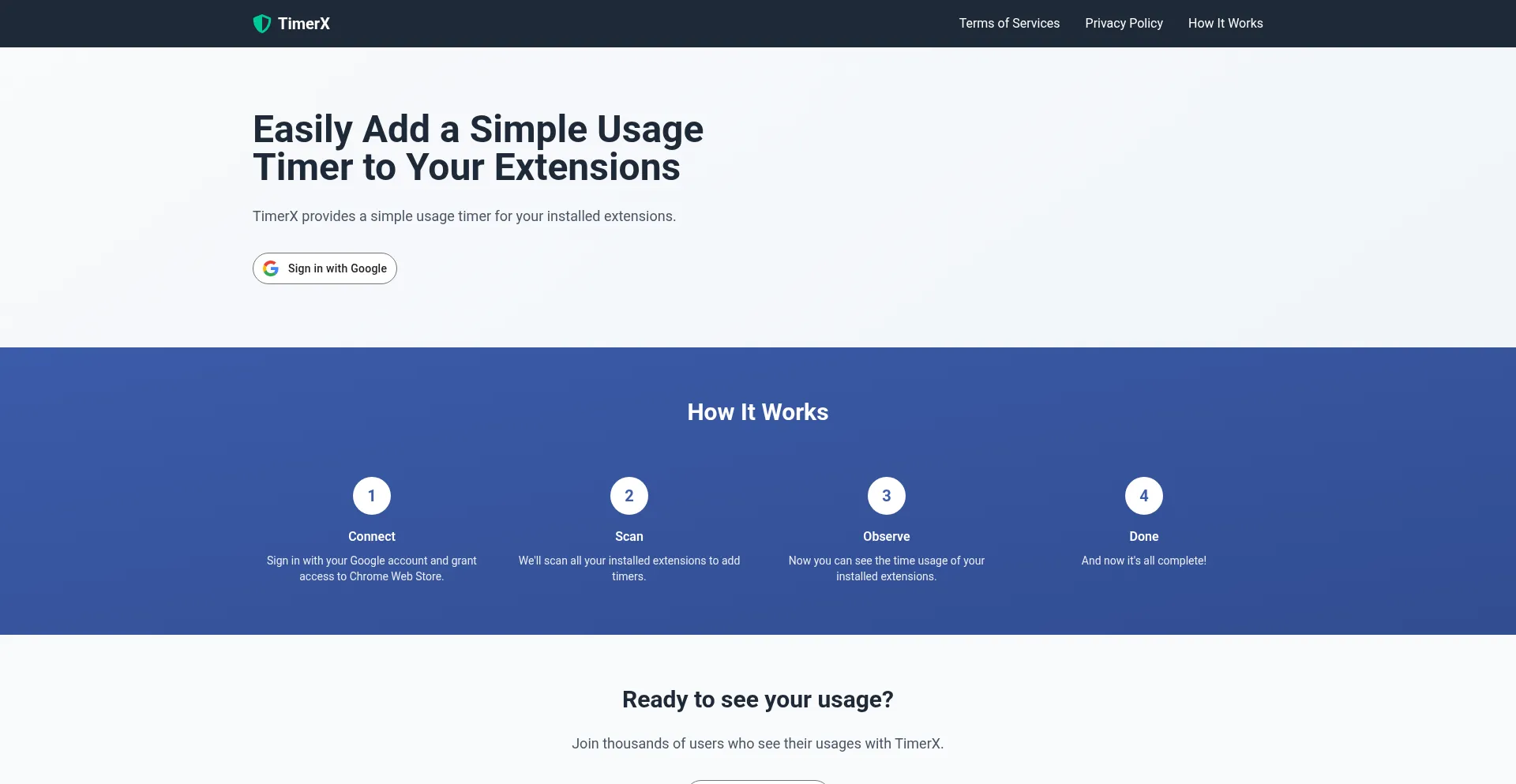1516x784 pixels.
Task: Open the Terms of Services page
Action: pyautogui.click(x=1009, y=24)
